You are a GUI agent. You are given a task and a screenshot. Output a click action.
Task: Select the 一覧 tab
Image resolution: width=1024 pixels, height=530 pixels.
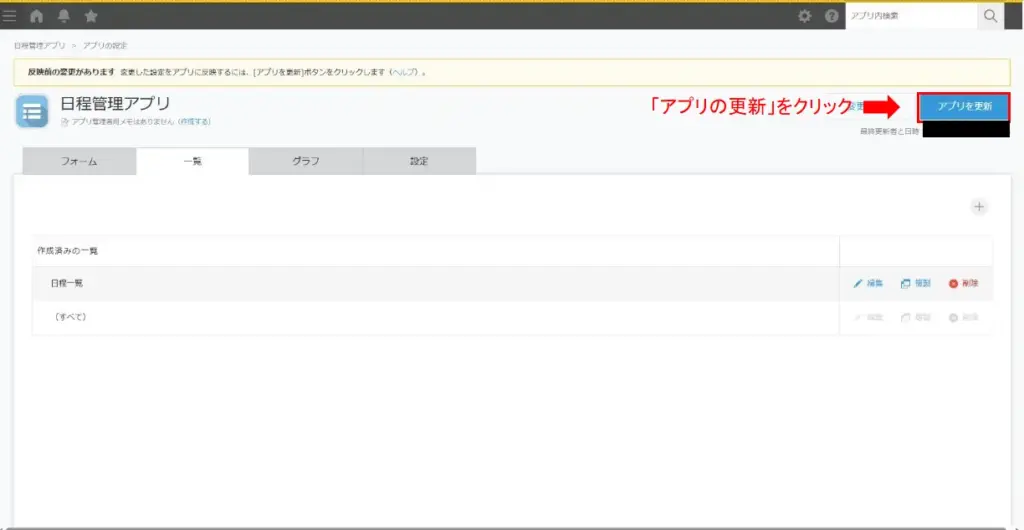tap(193, 161)
